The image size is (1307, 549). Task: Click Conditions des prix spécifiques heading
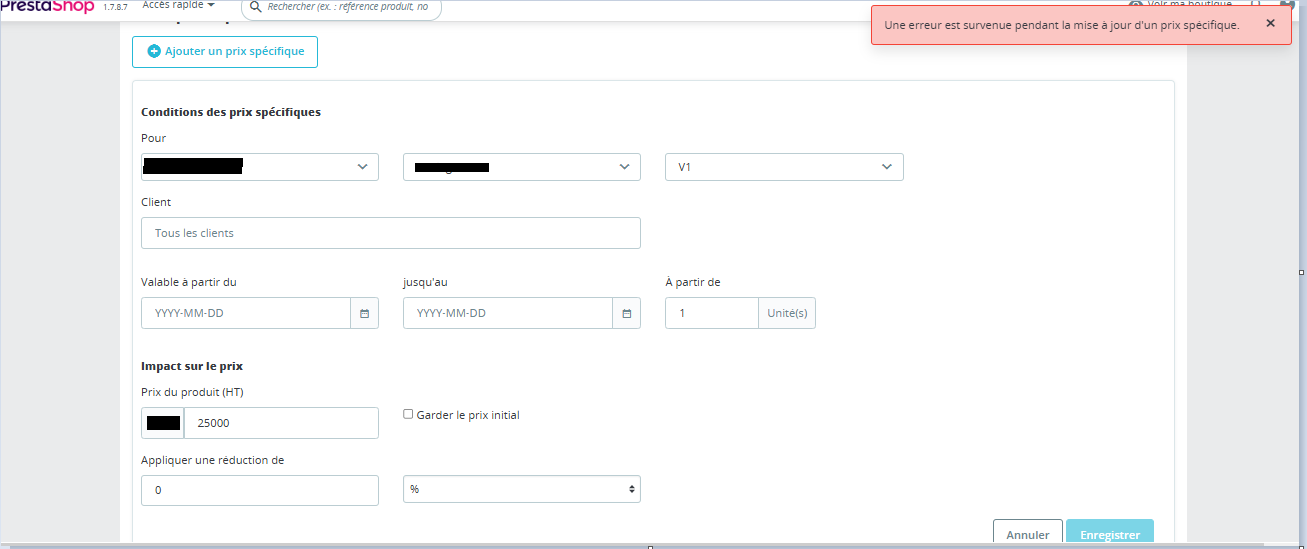(x=231, y=112)
